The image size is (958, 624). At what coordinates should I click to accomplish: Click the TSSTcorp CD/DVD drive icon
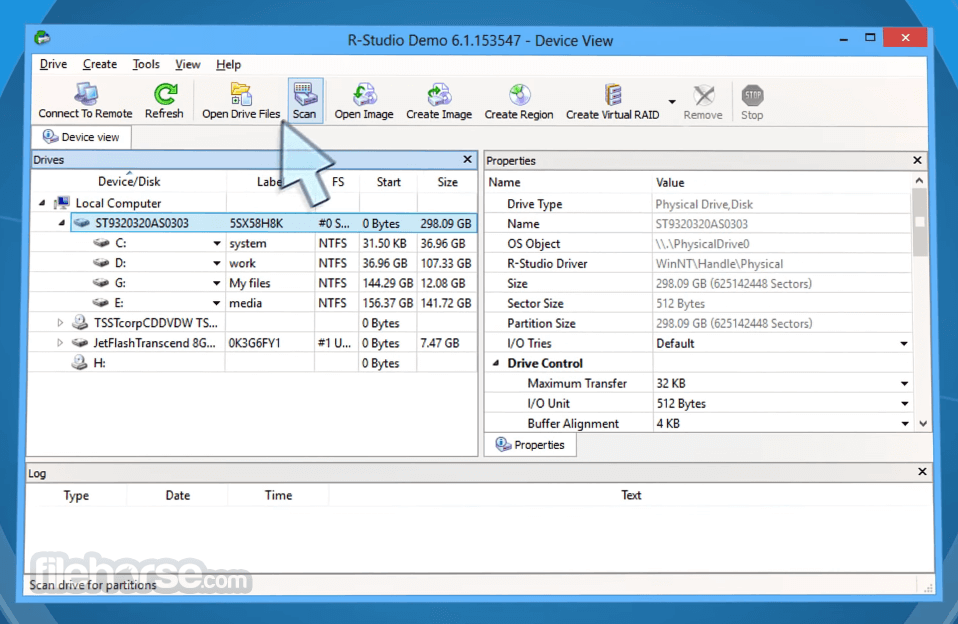click(79, 322)
